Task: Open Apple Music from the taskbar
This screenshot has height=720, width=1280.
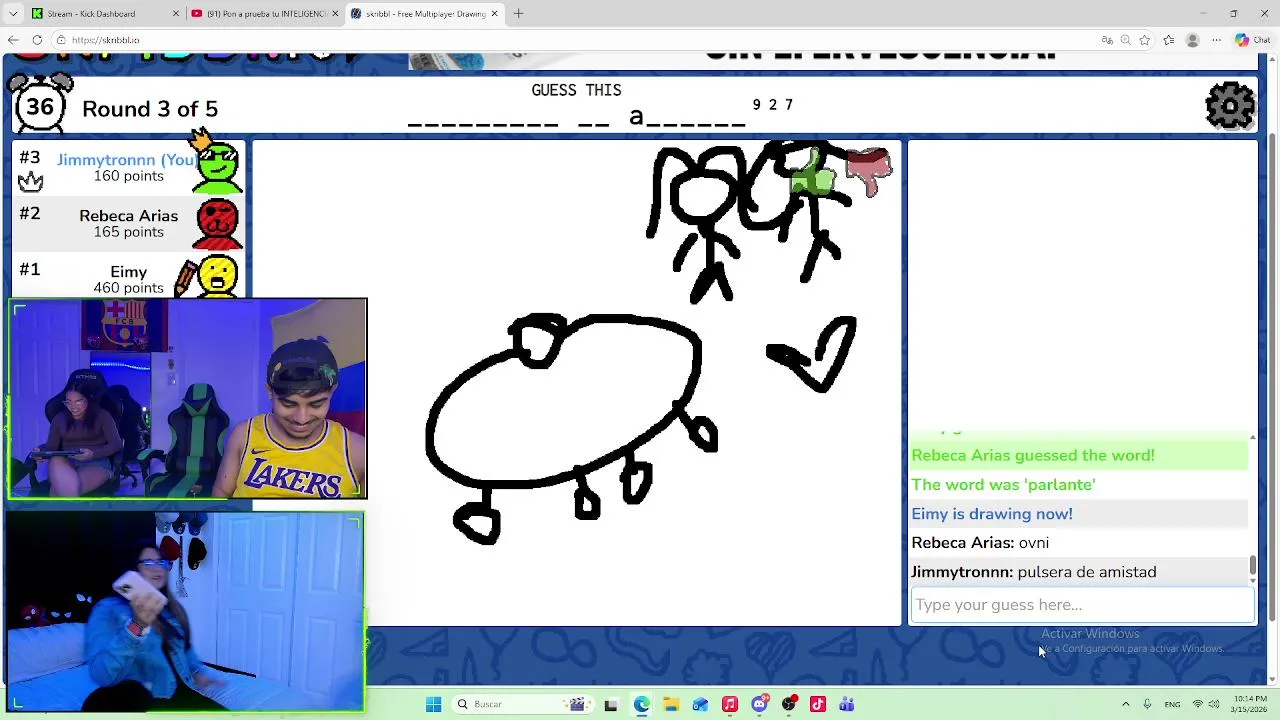Action: [x=729, y=704]
